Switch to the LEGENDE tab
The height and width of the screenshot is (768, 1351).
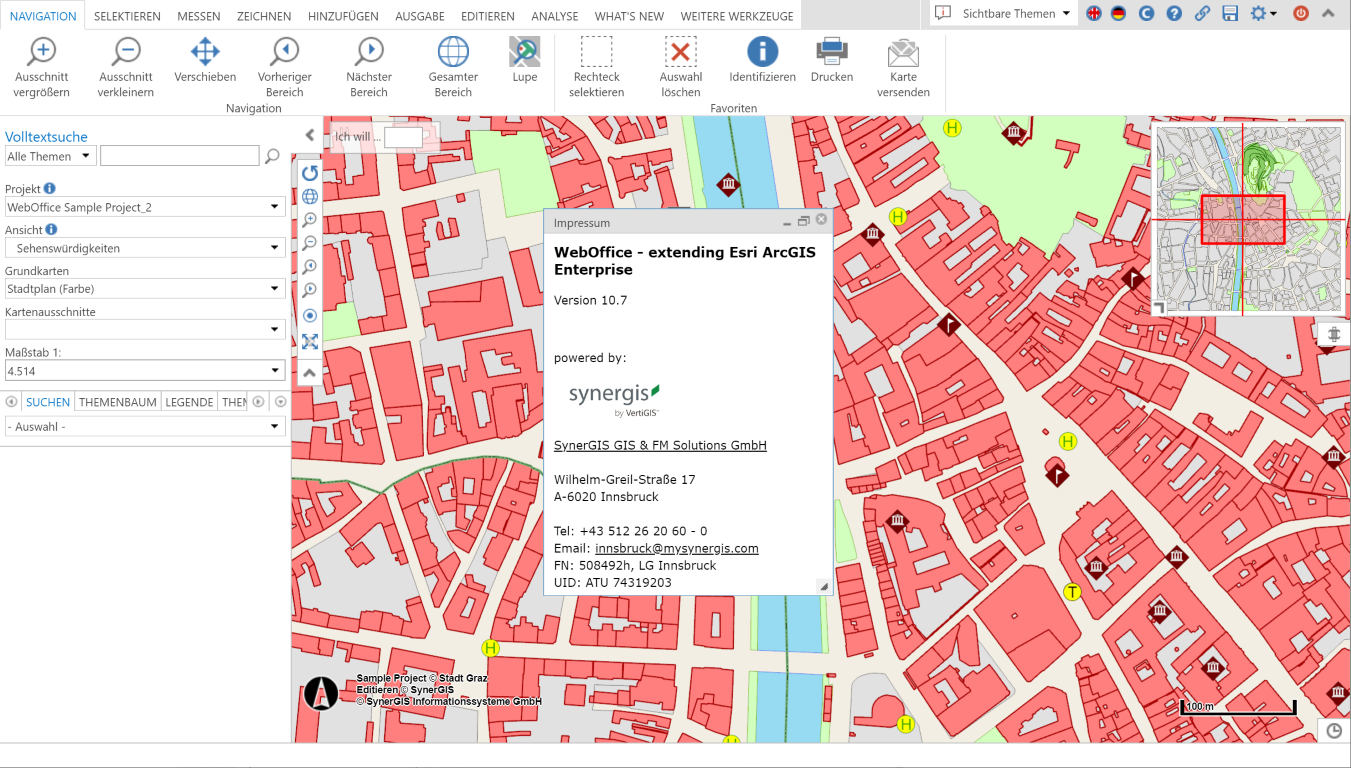(188, 401)
